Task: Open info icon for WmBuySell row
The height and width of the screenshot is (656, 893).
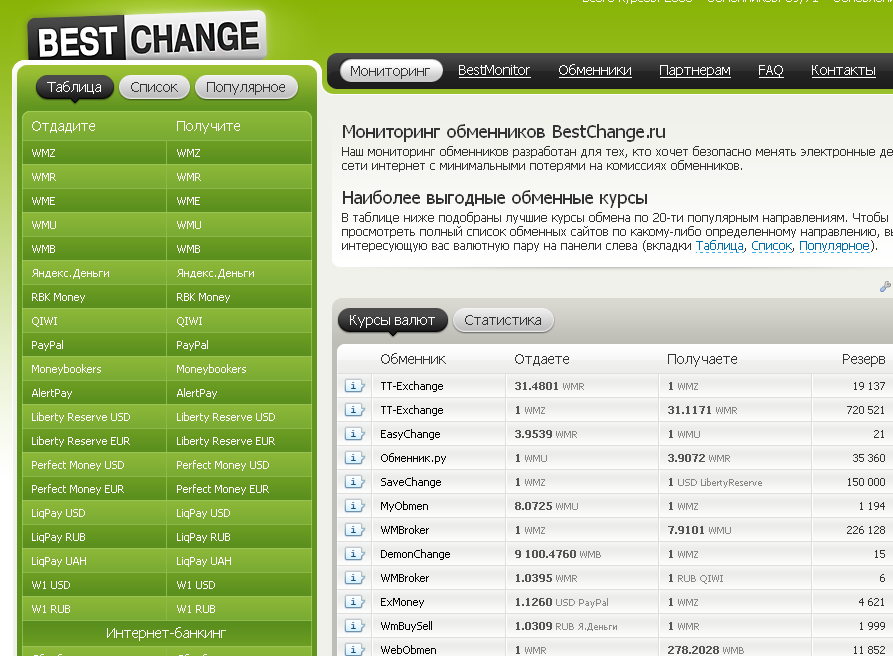Action: click(354, 626)
